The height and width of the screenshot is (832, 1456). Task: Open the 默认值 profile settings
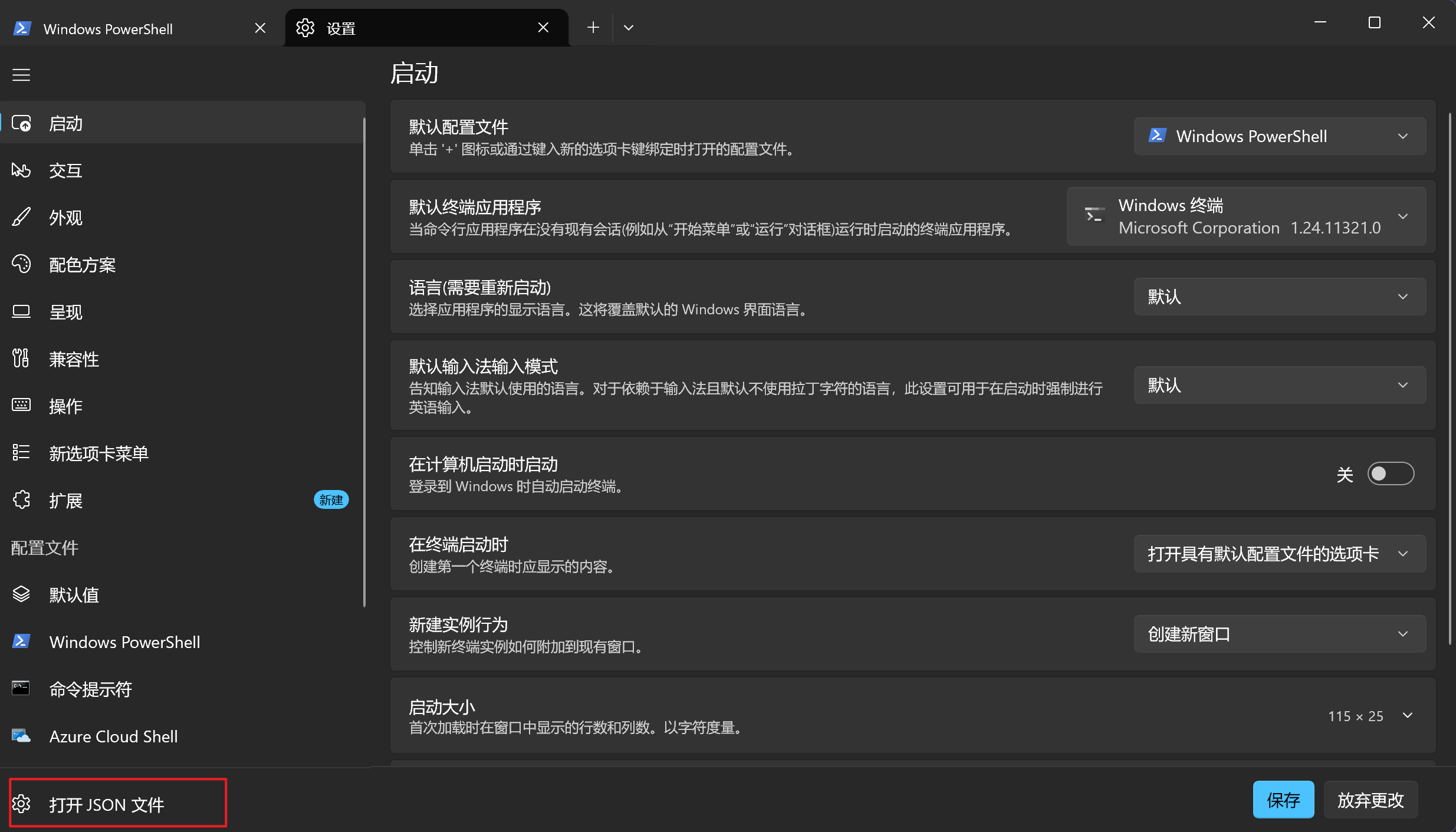click(x=183, y=595)
